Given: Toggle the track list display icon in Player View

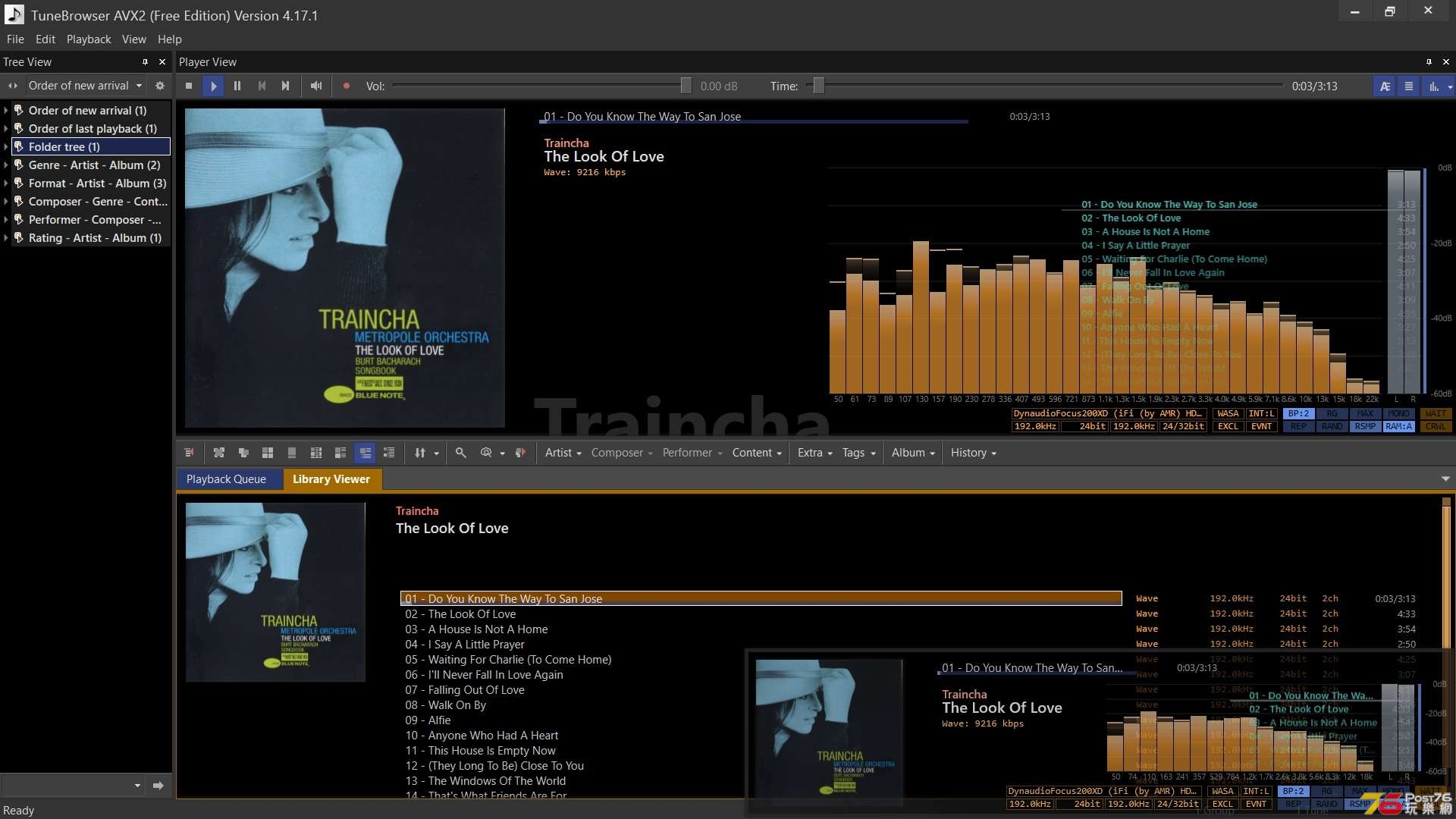Looking at the screenshot, I should (1409, 86).
